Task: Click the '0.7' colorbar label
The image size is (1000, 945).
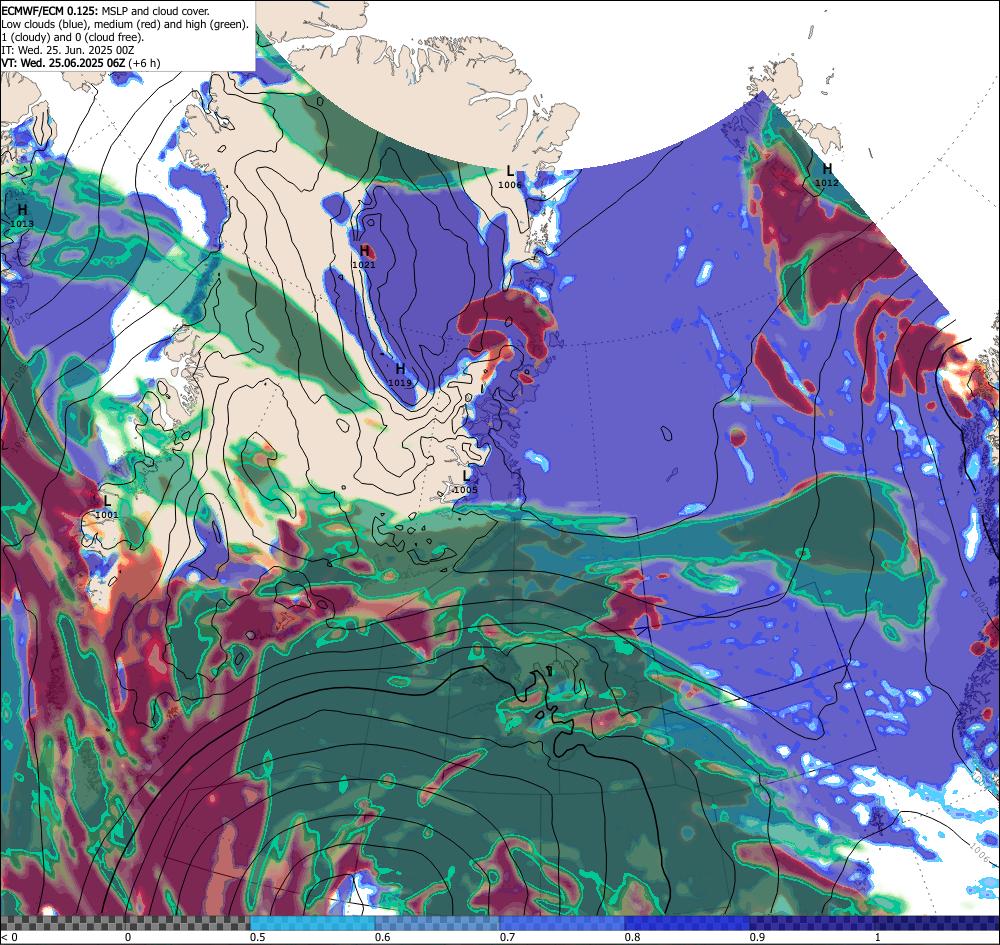Action: pos(508,937)
